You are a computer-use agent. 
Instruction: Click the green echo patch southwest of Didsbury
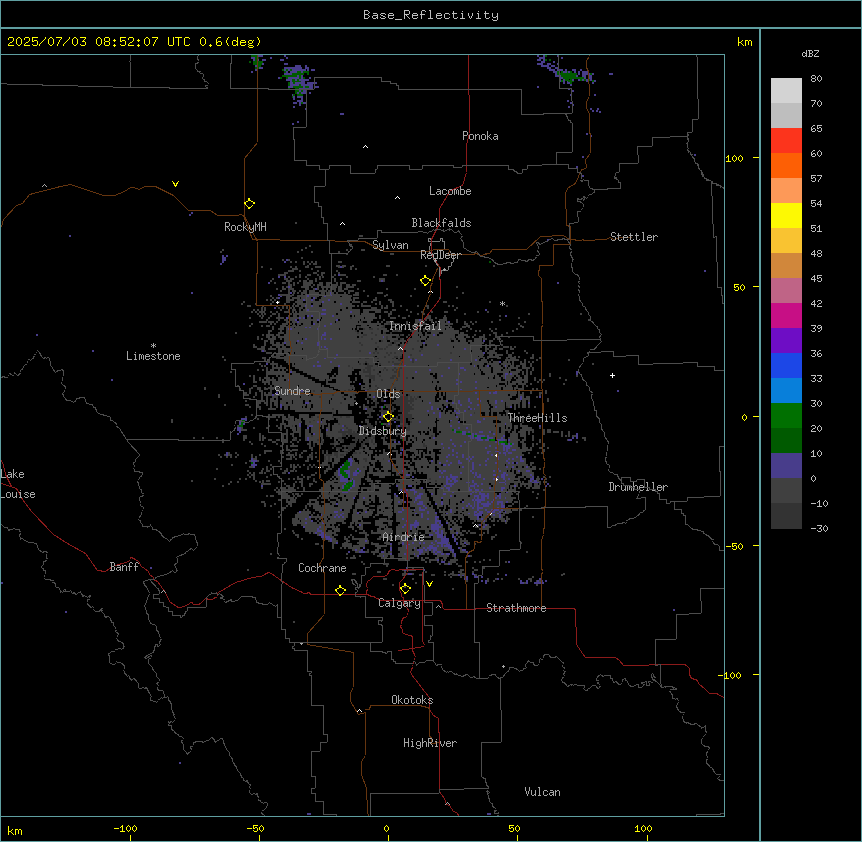click(346, 475)
